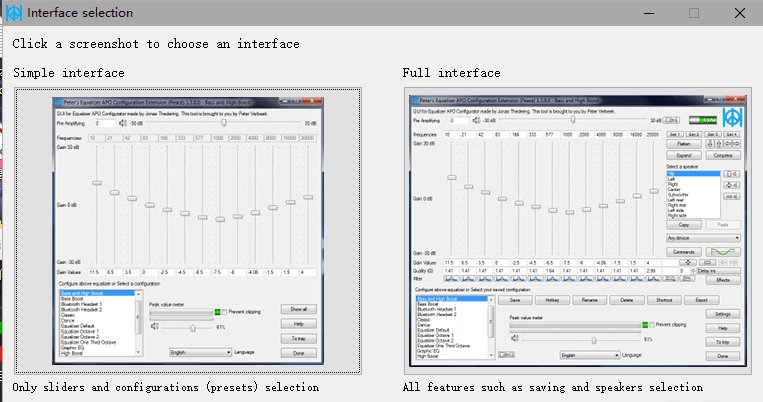Select Subwoofer in the Full preview speaker list
This screenshot has height=402, width=763.
(679, 194)
